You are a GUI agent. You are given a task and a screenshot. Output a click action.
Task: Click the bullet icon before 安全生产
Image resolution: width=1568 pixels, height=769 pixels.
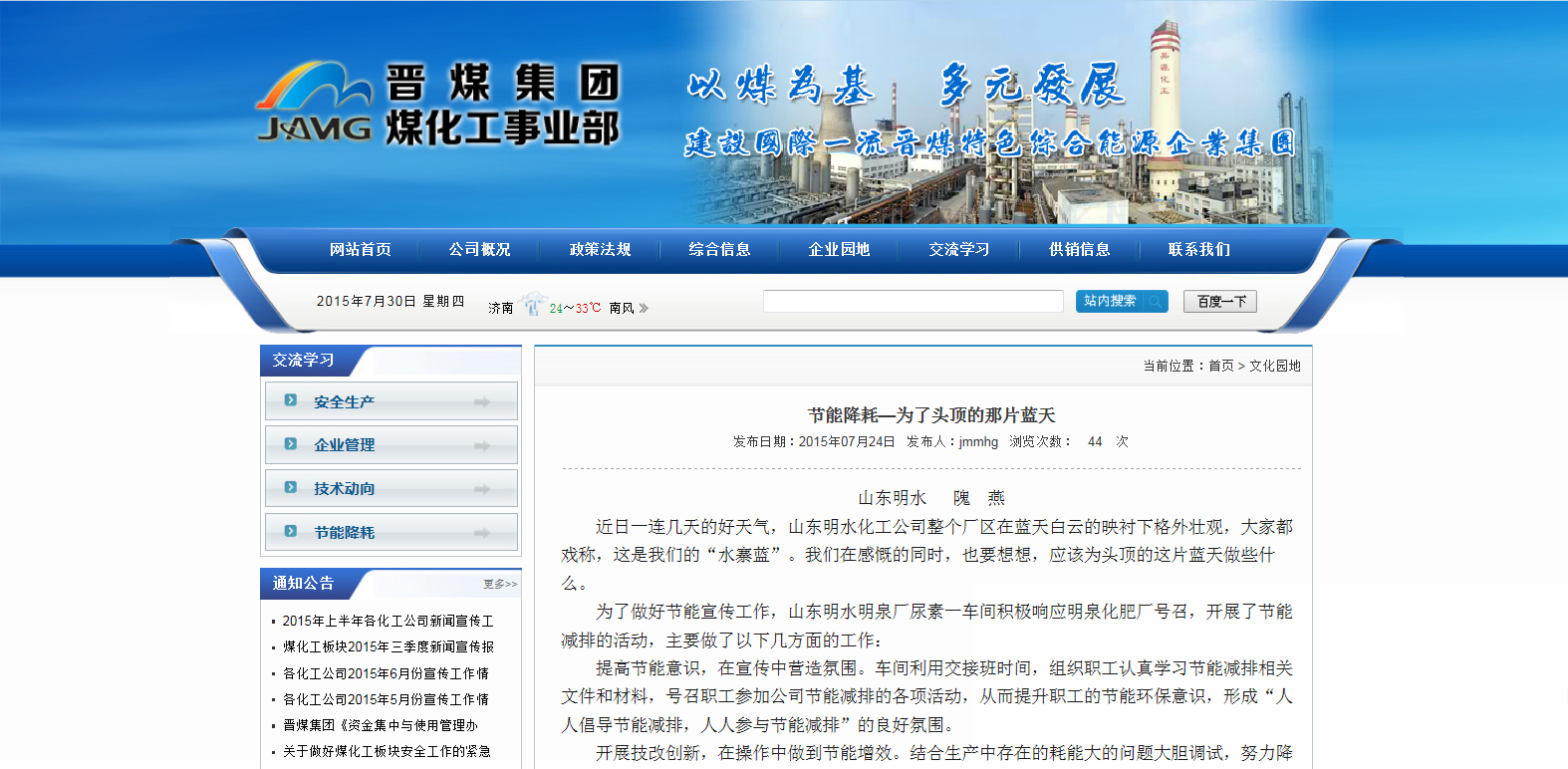(x=291, y=400)
